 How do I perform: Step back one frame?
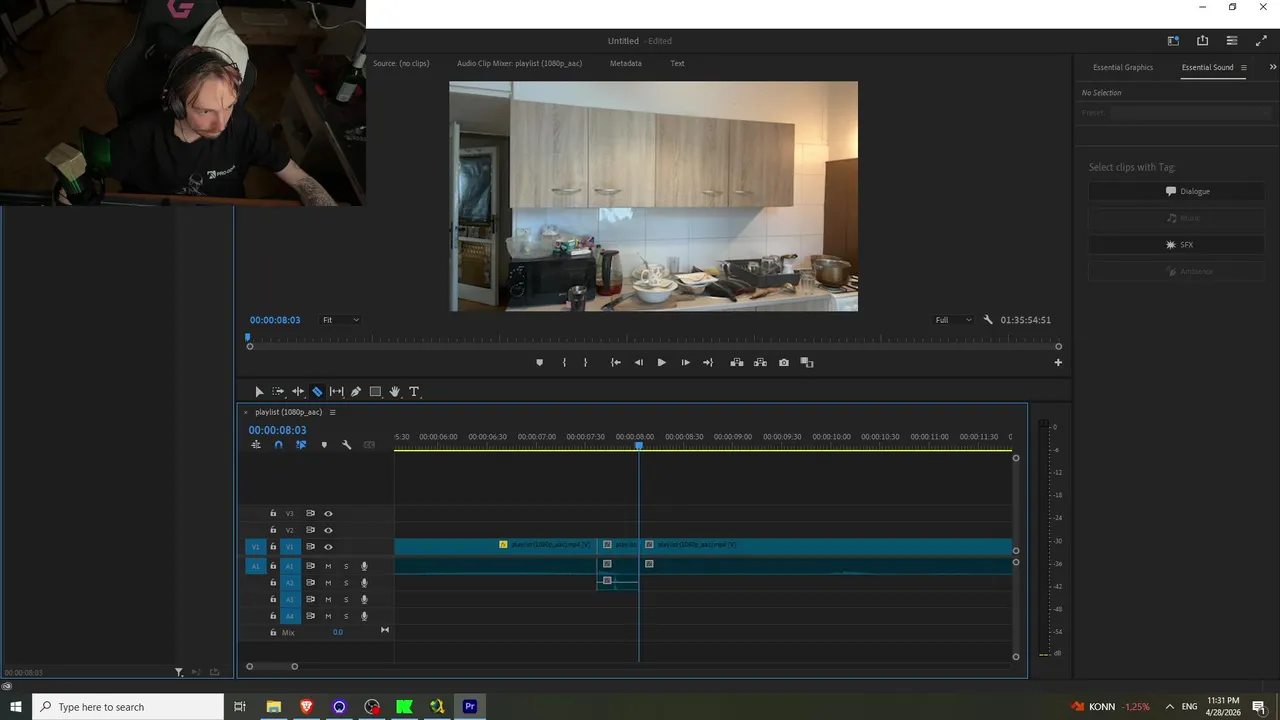[639, 363]
